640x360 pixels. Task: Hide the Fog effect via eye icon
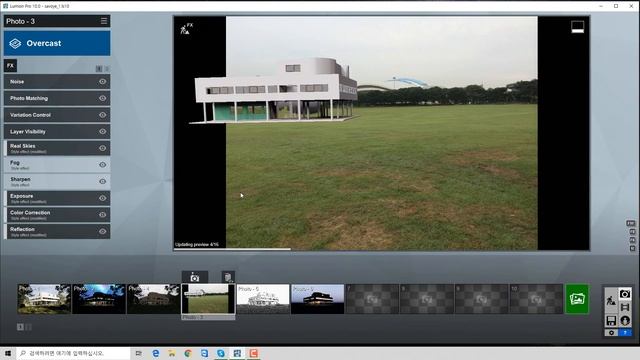102,165
